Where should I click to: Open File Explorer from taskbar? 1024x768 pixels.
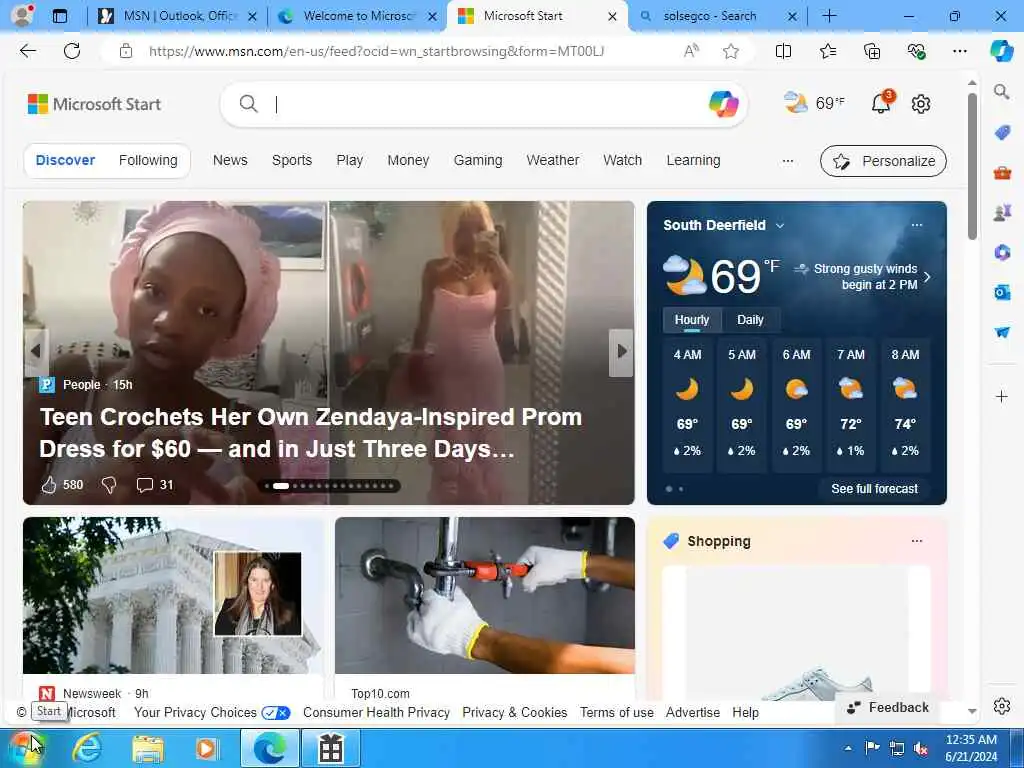click(148, 748)
